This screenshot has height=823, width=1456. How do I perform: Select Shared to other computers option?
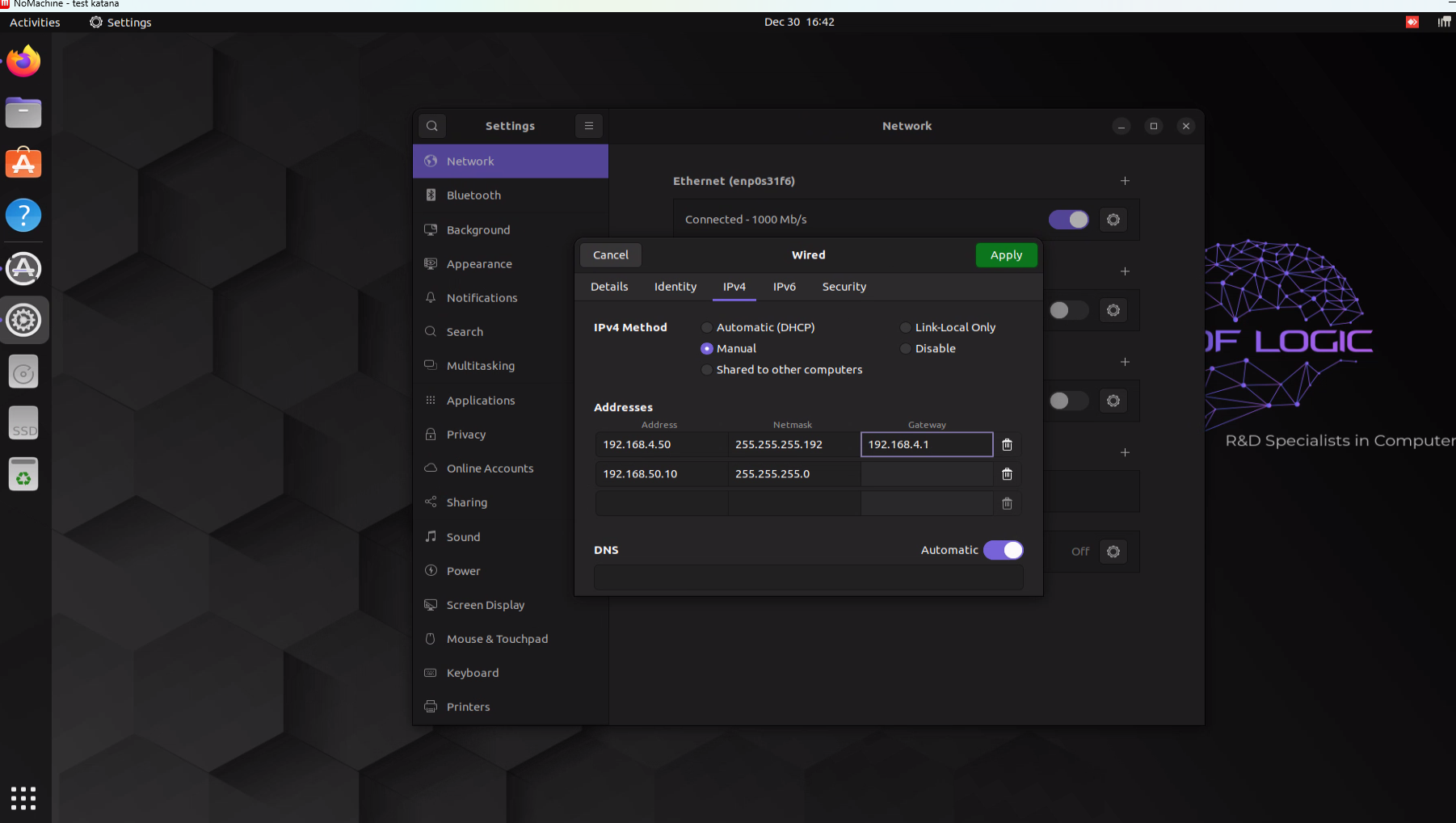pos(707,370)
